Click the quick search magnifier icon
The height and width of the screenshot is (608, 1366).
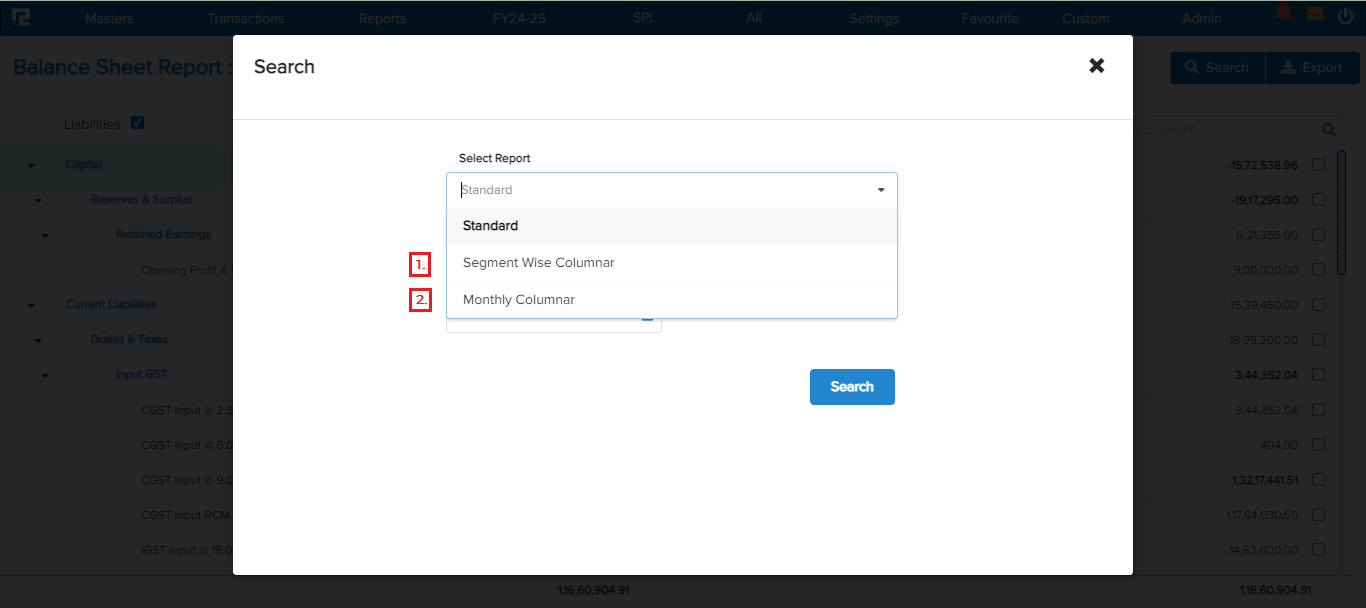pyautogui.click(x=1328, y=130)
